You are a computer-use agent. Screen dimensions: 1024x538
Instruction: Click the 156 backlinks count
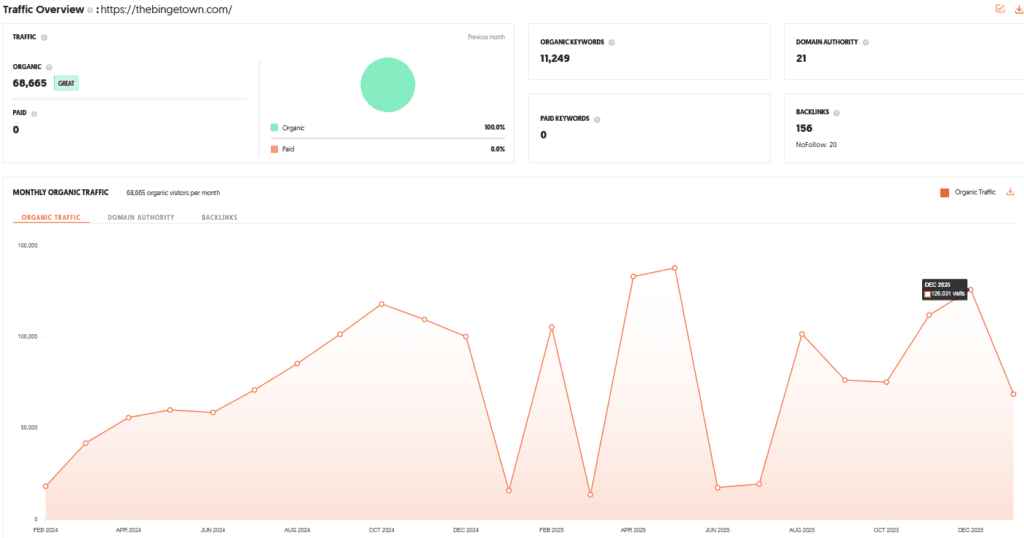804,128
